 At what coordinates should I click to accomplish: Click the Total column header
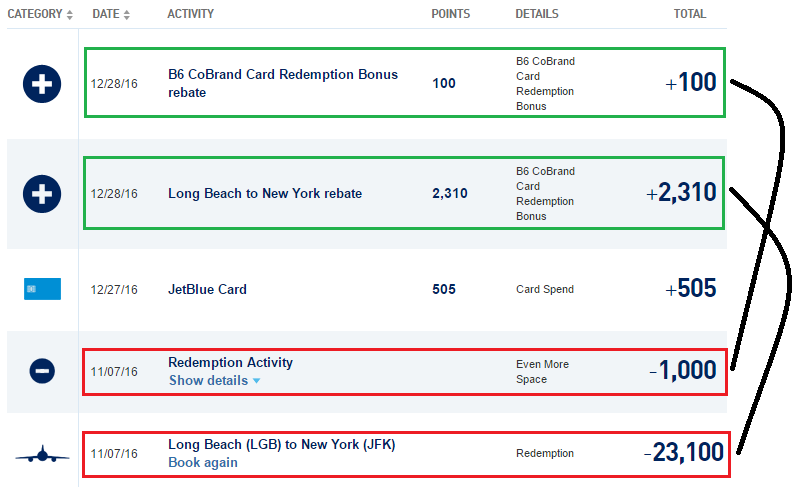coord(689,15)
